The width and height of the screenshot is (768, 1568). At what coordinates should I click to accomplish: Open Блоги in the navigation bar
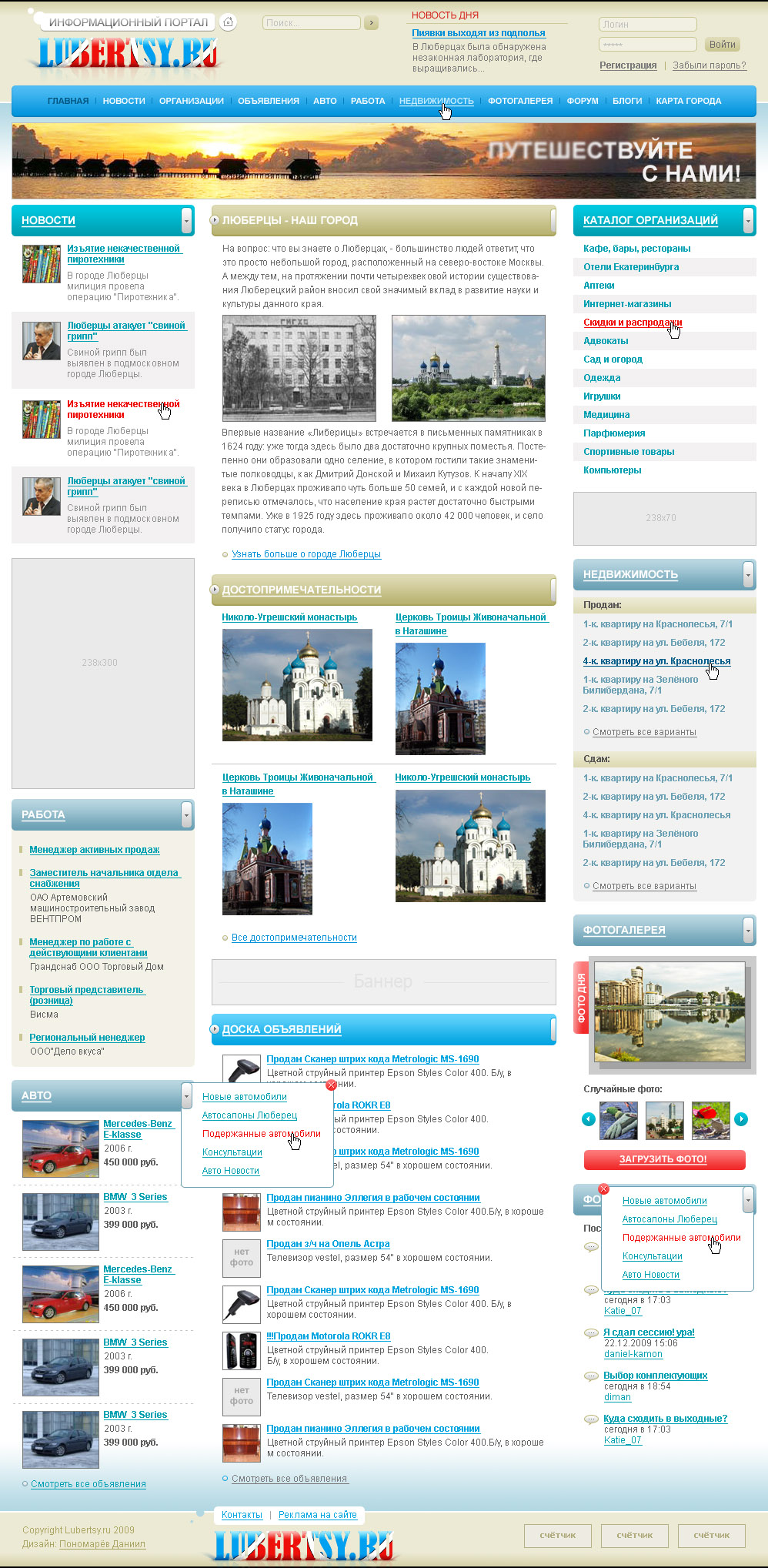pos(627,101)
